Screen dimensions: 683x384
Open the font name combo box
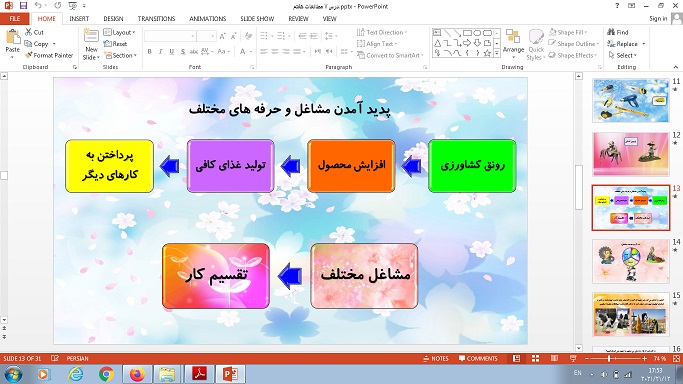point(170,36)
